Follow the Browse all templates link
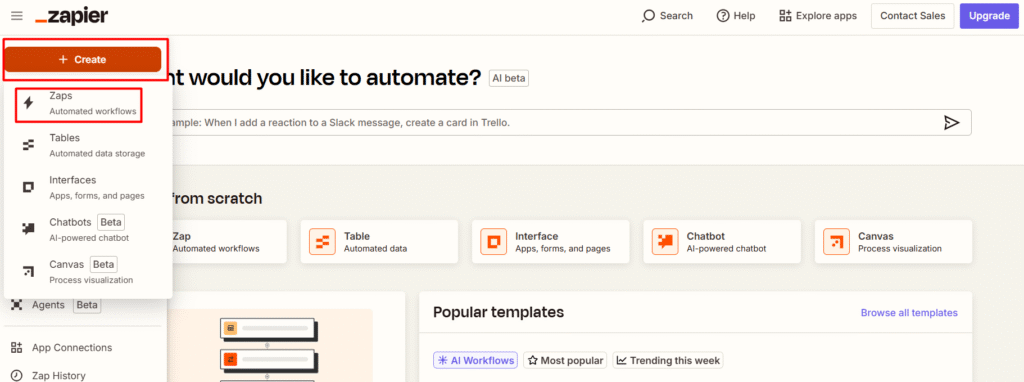The image size is (1024, 382). tap(909, 313)
